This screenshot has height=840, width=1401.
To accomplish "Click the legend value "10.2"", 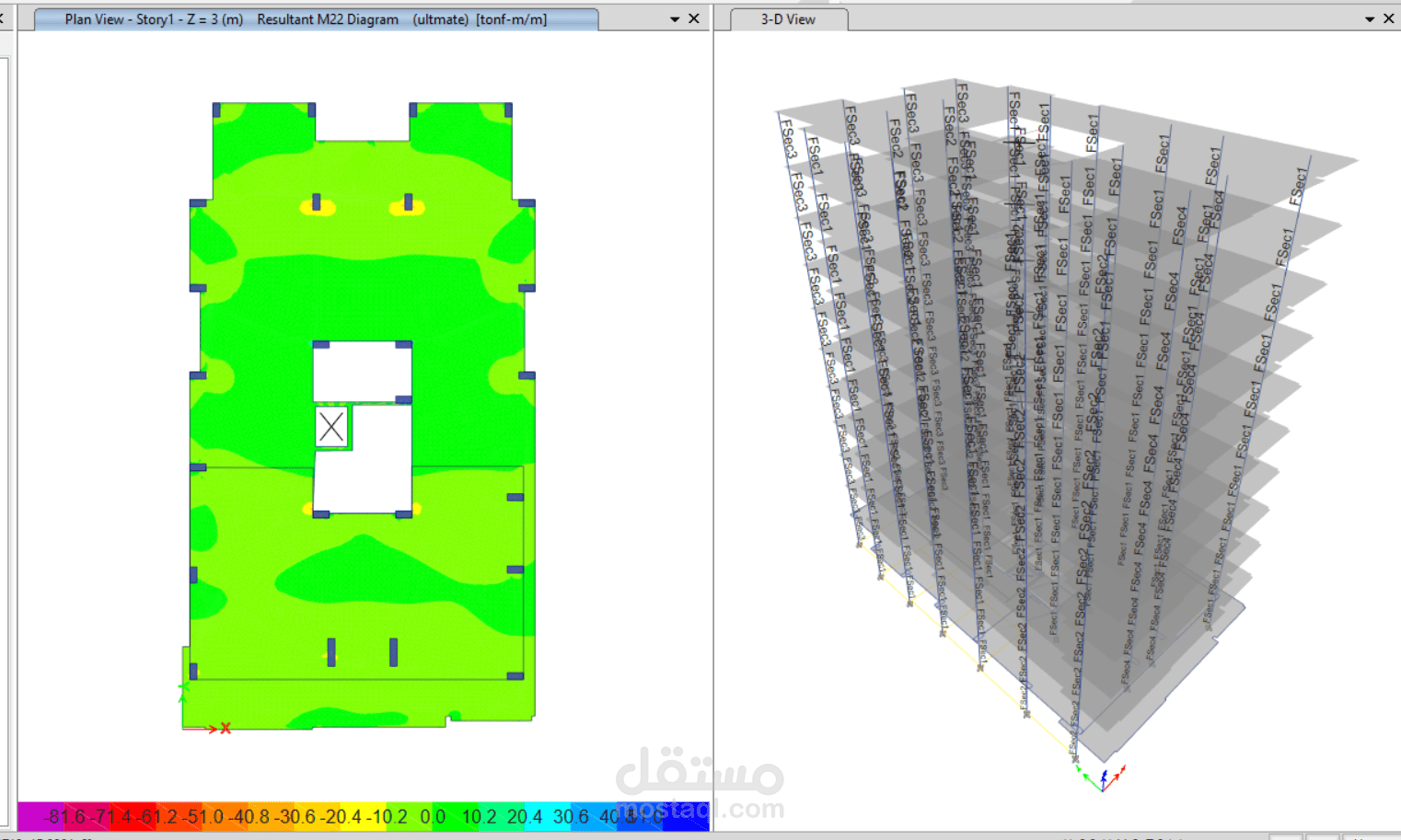I will 479,816.
